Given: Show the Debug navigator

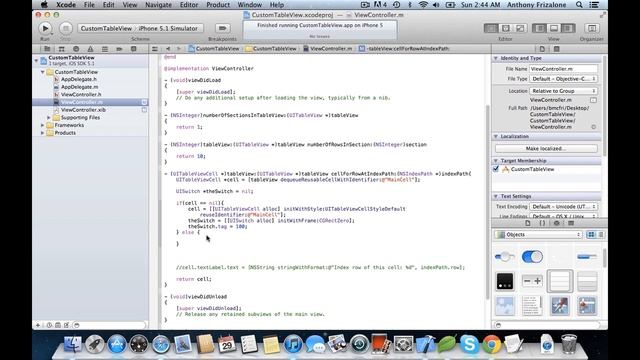Looking at the screenshot, I should tap(105, 49).
